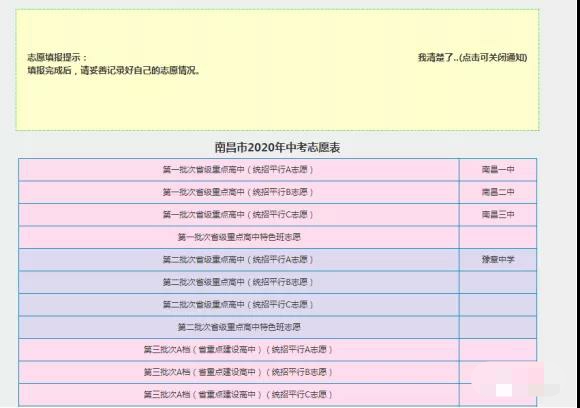
Task: Click the 豫章中学 school cell
Action: click(x=498, y=260)
